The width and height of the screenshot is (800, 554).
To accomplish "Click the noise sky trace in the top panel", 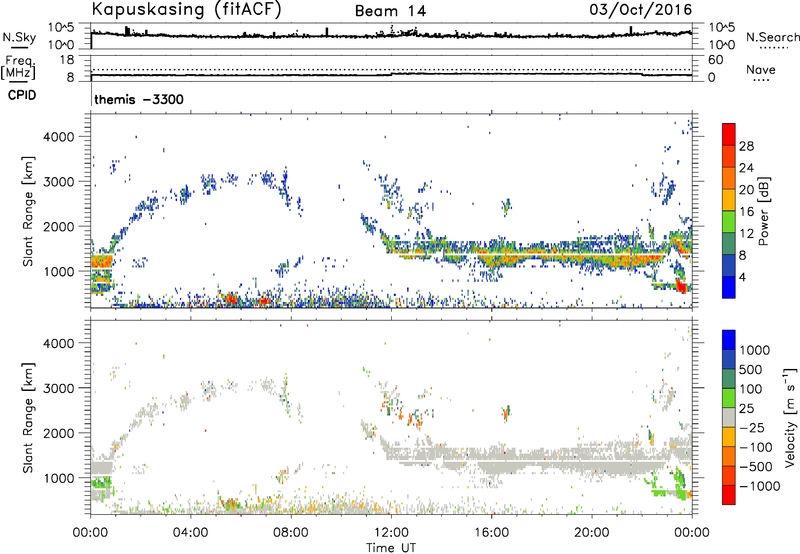I will tap(391, 35).
